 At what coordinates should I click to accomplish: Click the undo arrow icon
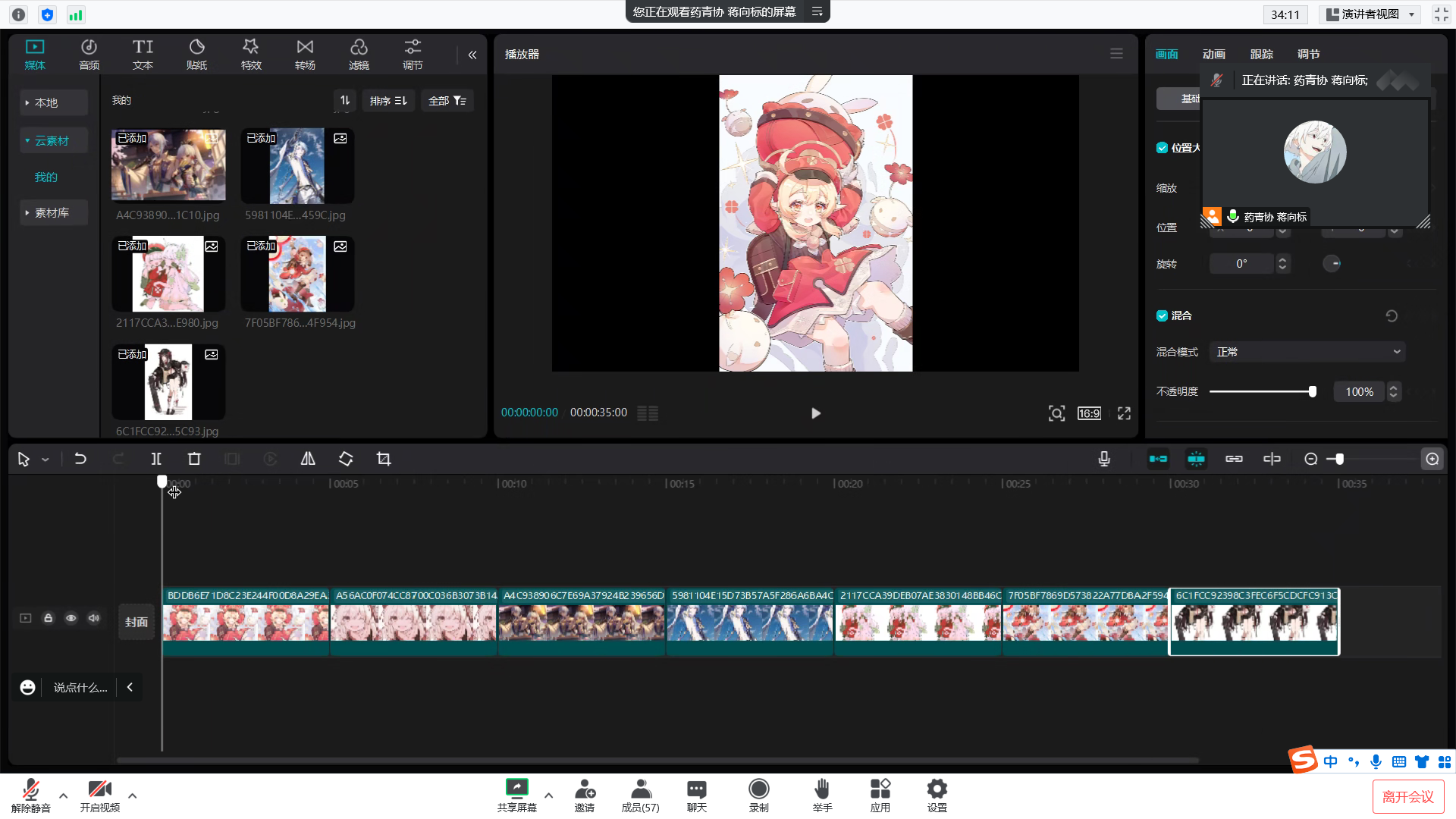[80, 459]
